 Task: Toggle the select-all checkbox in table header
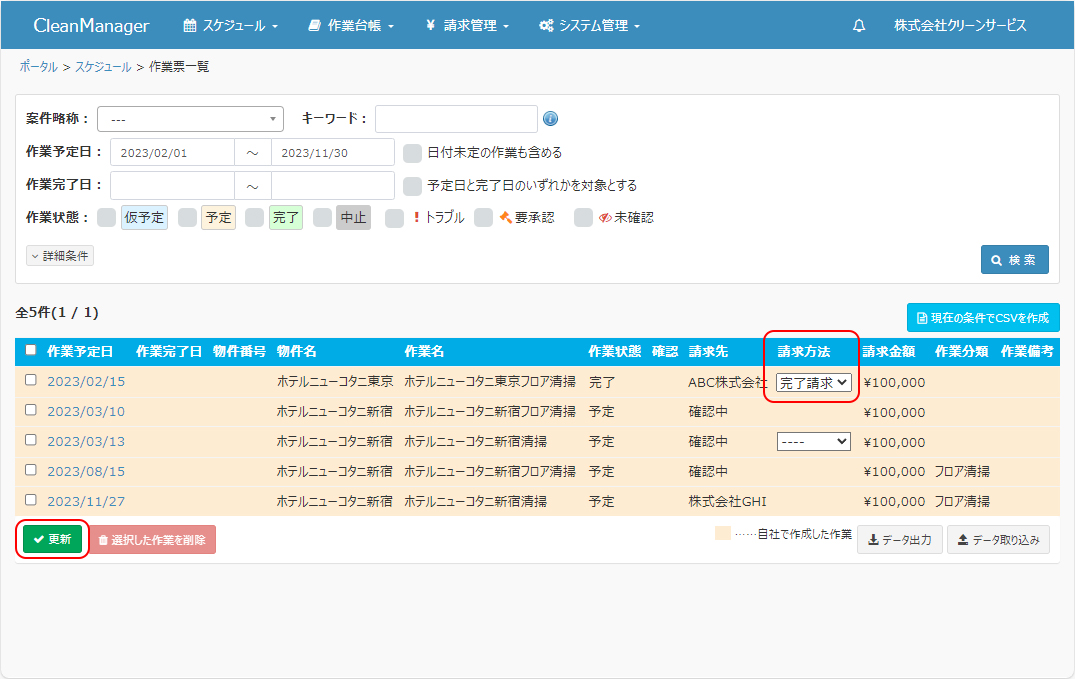pos(31,350)
